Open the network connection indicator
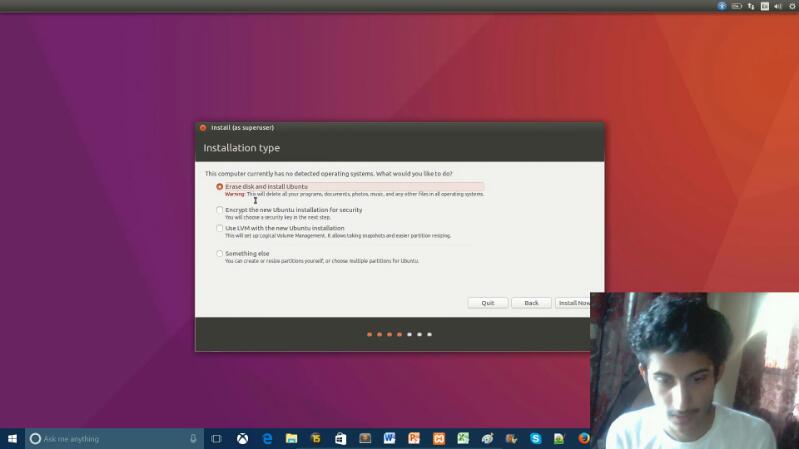The image size is (799, 449). (751, 6)
